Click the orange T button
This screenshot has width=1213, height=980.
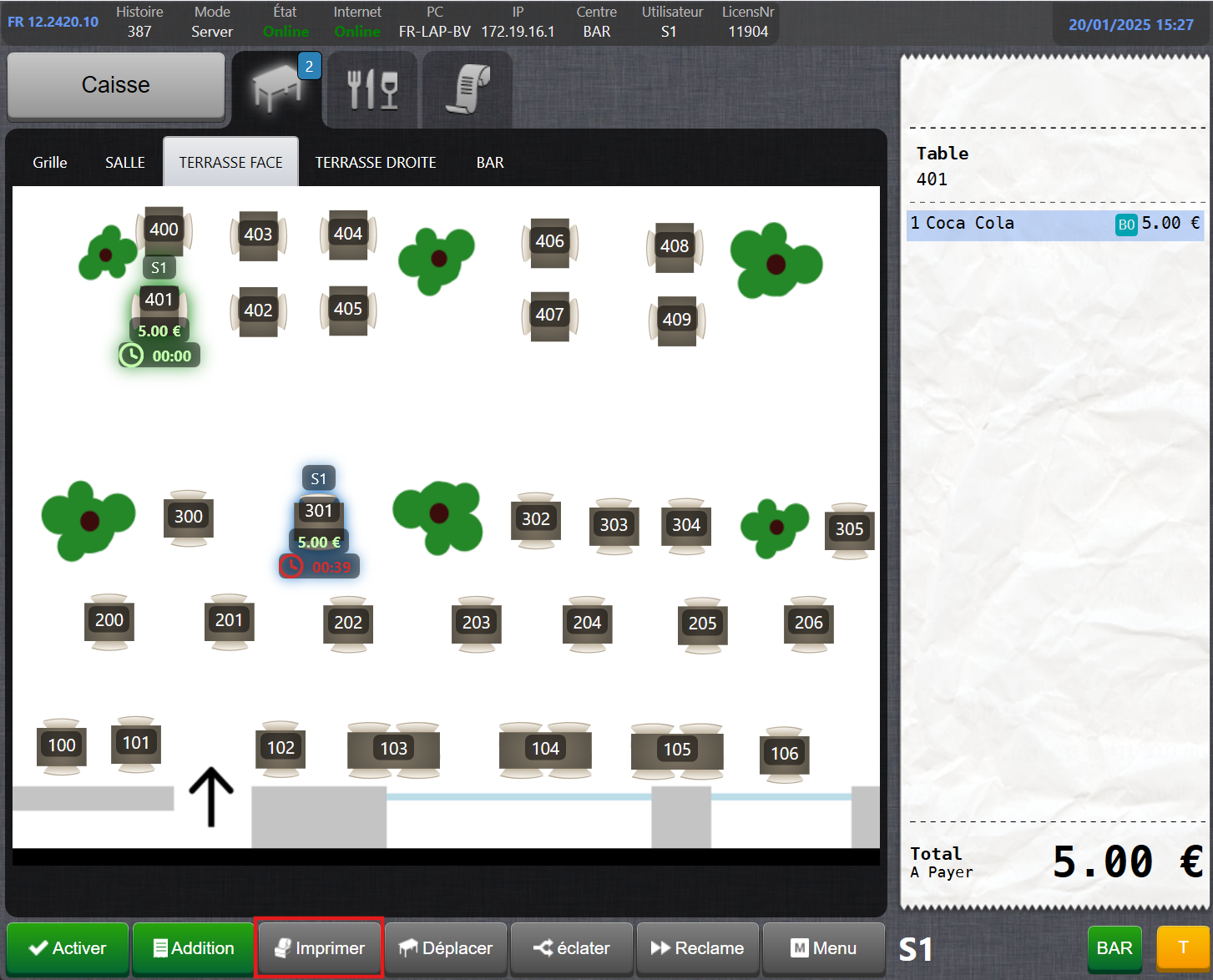(x=1182, y=947)
